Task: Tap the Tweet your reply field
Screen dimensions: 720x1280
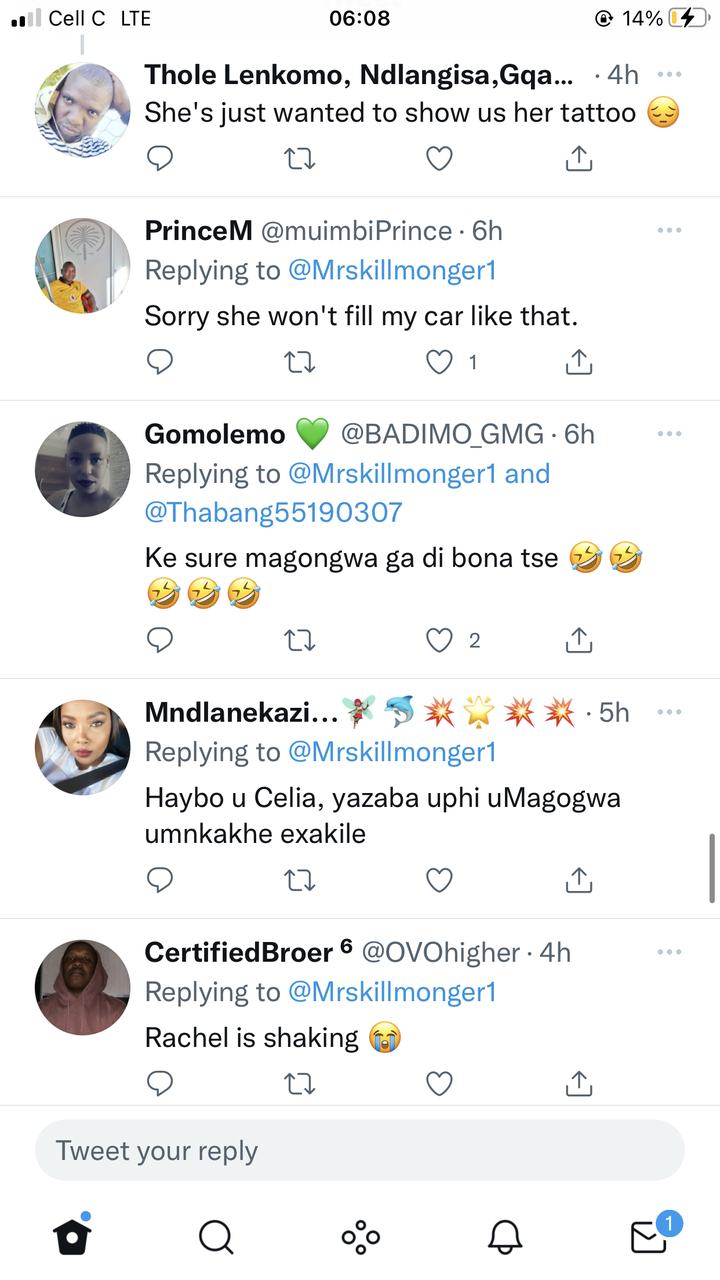Action: (x=360, y=1151)
